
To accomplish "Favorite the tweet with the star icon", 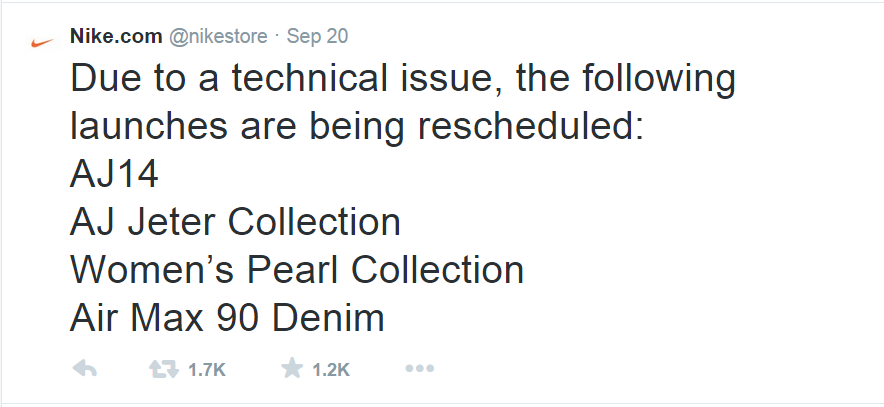I will pyautogui.click(x=292, y=369).
